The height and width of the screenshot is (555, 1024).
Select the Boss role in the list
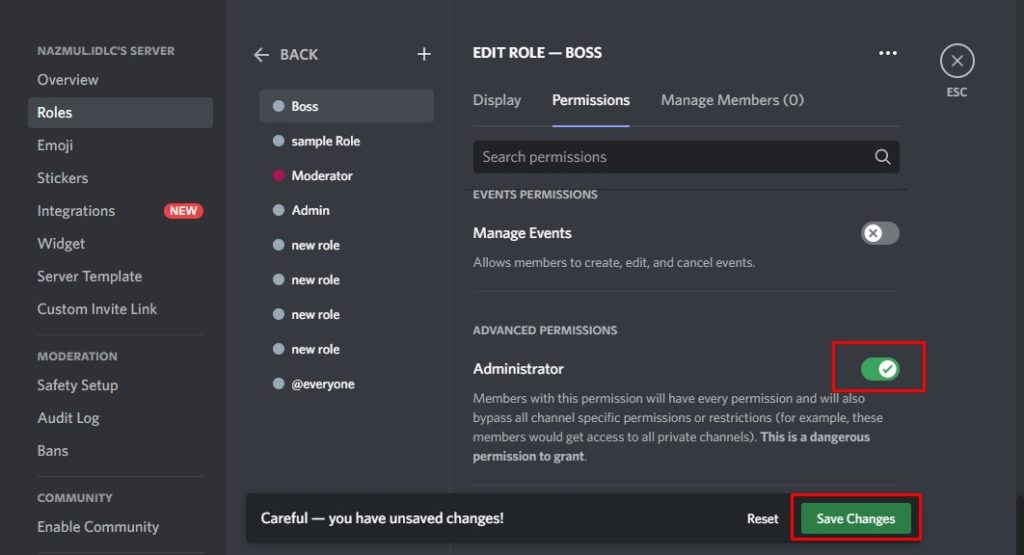pyautogui.click(x=346, y=106)
